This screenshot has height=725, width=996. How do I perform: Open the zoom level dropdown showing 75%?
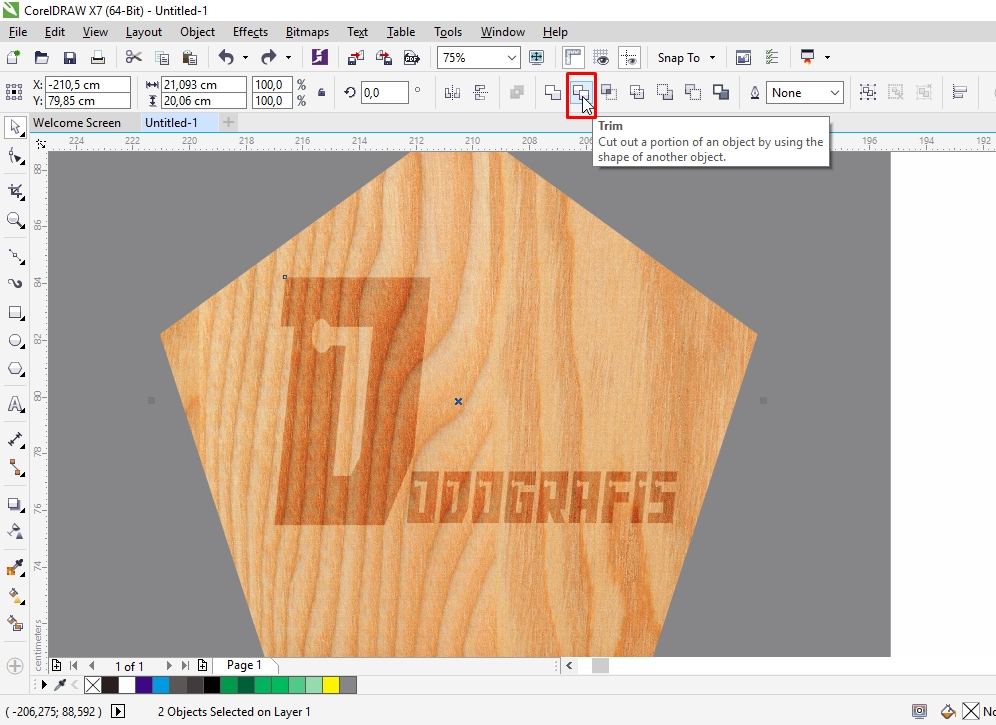pos(510,57)
